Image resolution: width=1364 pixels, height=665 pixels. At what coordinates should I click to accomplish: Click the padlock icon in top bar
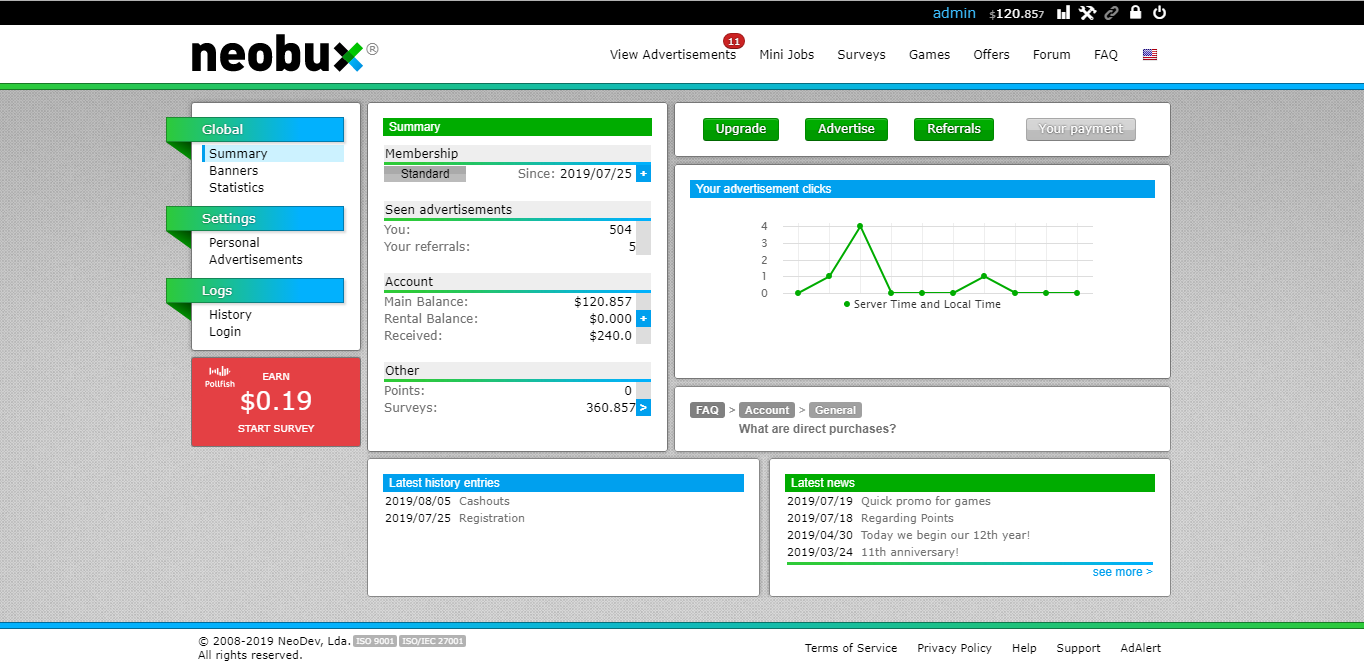tap(1135, 13)
